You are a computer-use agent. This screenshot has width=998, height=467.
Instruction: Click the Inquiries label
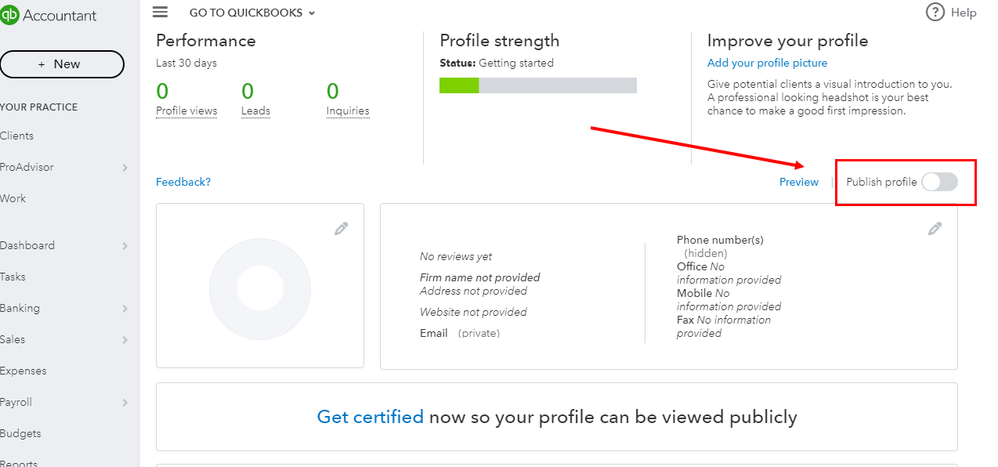(x=348, y=111)
